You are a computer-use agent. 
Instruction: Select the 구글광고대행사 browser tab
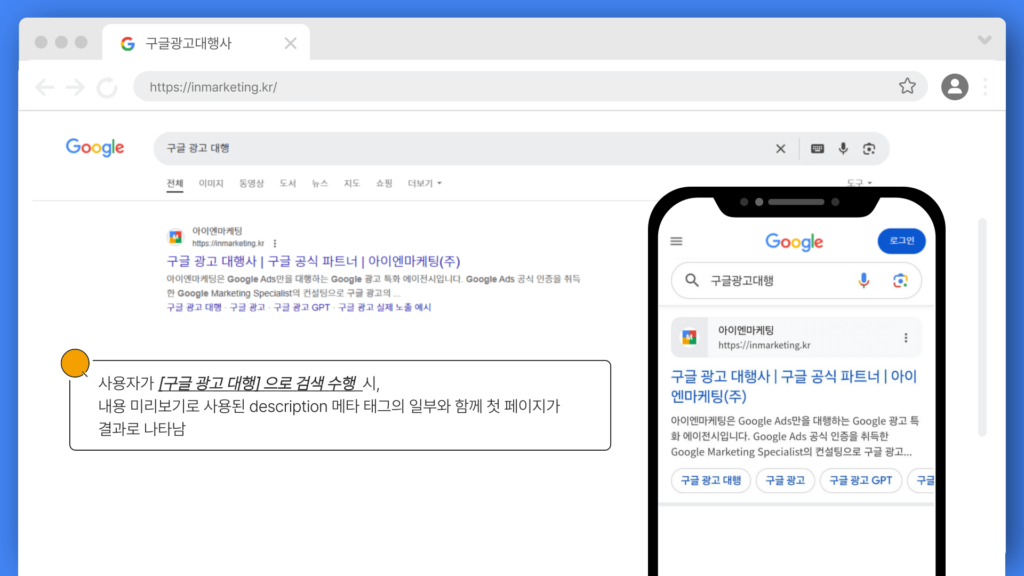tap(206, 43)
